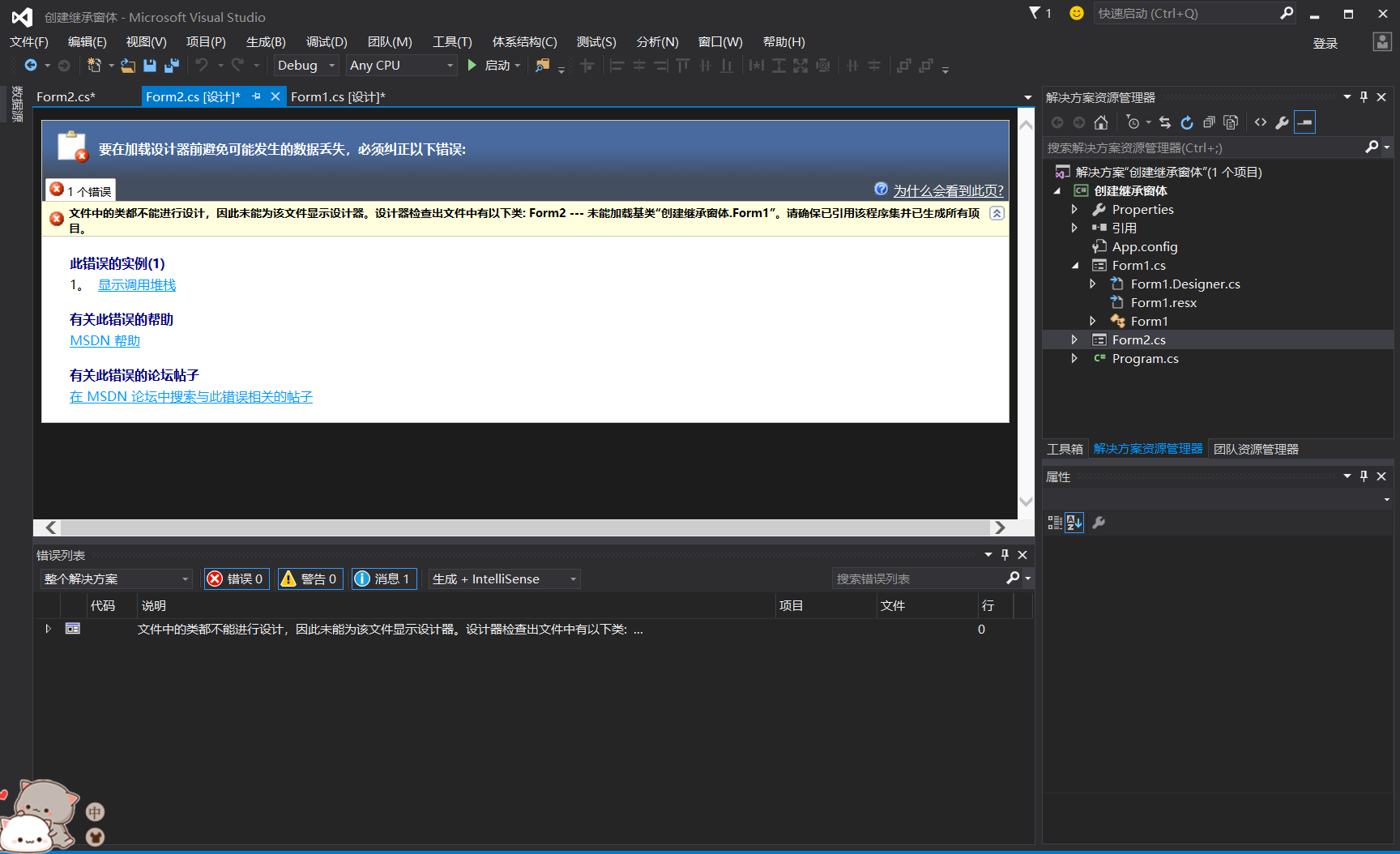
Task: Expand the first error row in Error List
Action: [x=47, y=629]
